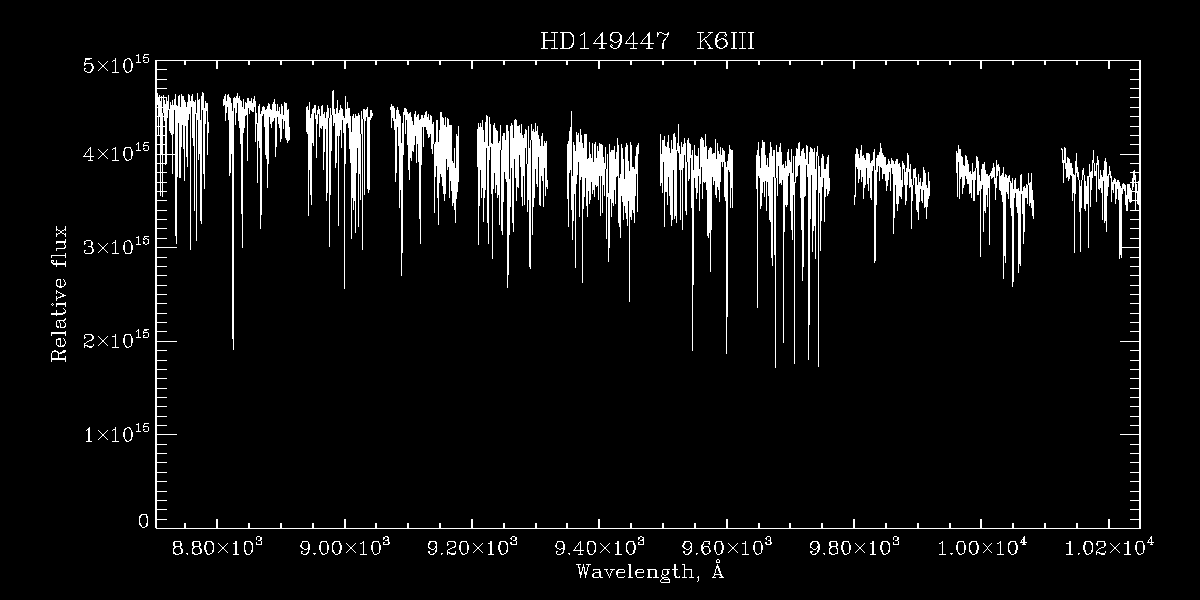The image size is (1200, 600).
Task: Click the 8.80×10^3 wavelength tick label
Action: point(218,546)
